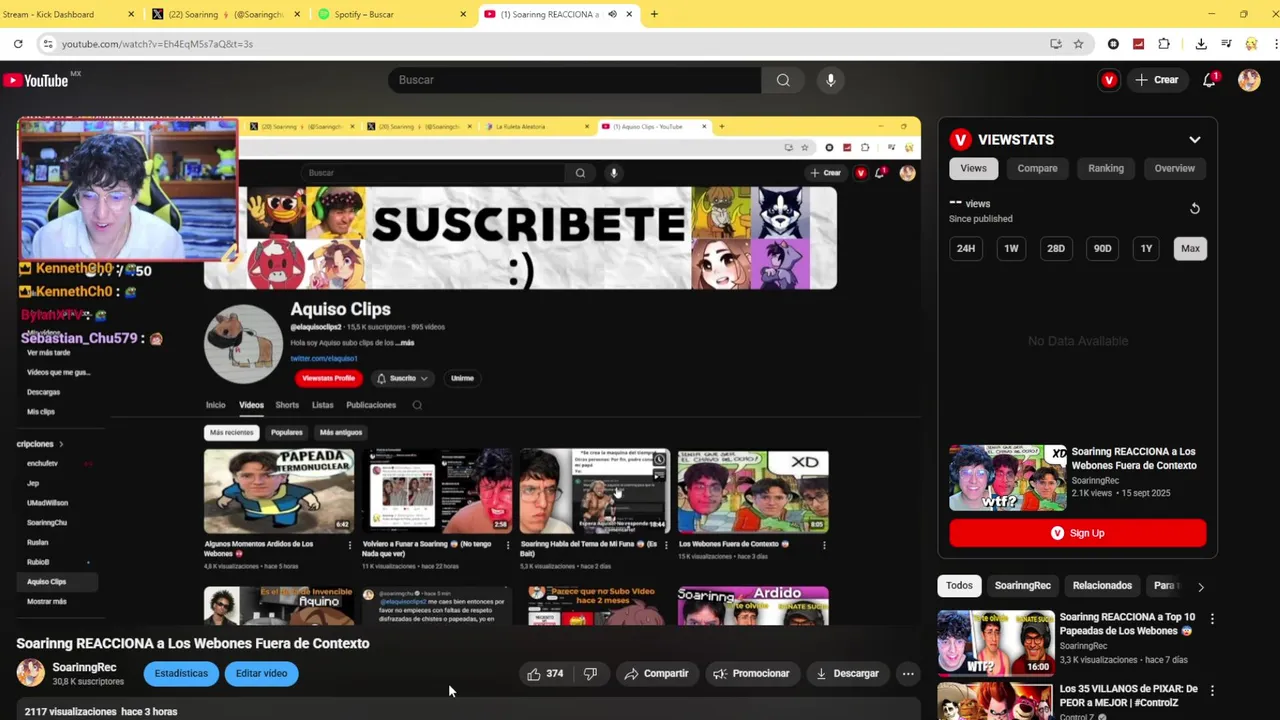Show more filter chips with the arrow
The height and width of the screenshot is (720, 1280).
(1201, 587)
